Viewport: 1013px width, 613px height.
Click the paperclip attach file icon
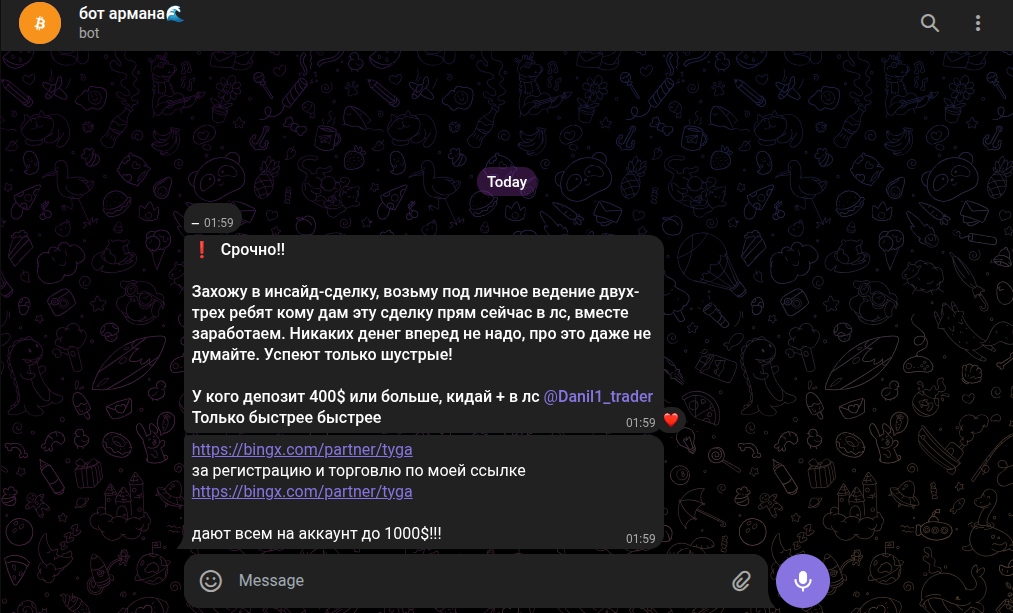click(742, 581)
